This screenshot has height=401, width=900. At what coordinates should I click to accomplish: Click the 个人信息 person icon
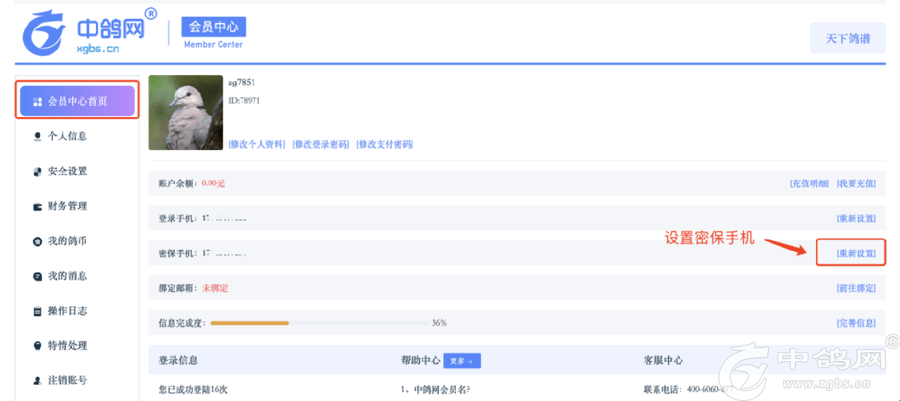pyautogui.click(x=37, y=137)
